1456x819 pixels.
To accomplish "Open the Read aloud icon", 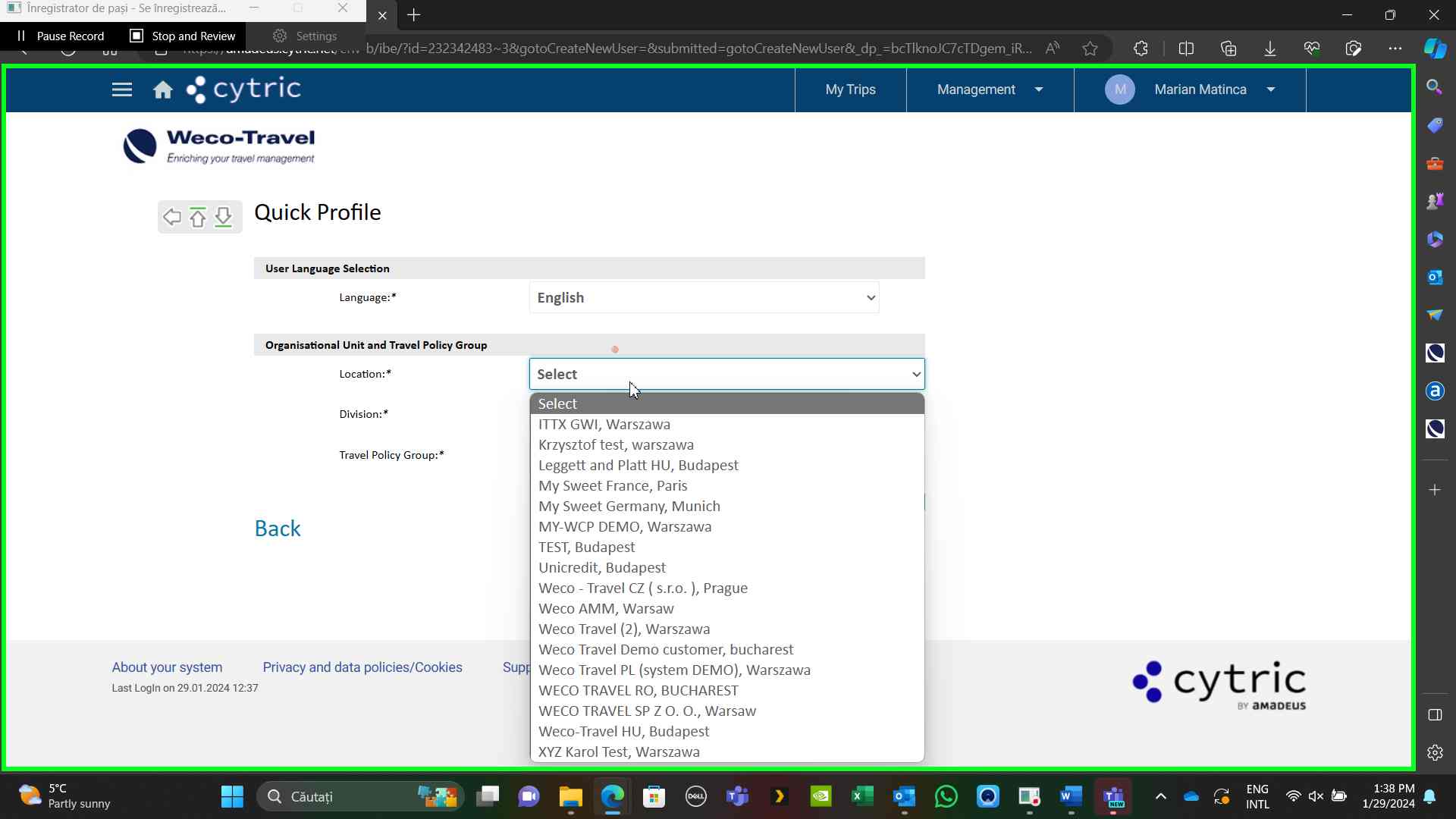I will tap(1052, 49).
